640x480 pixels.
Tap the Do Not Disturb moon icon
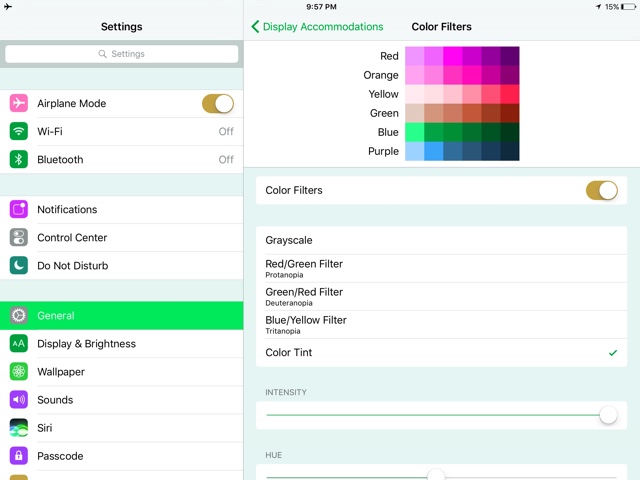[19, 266]
